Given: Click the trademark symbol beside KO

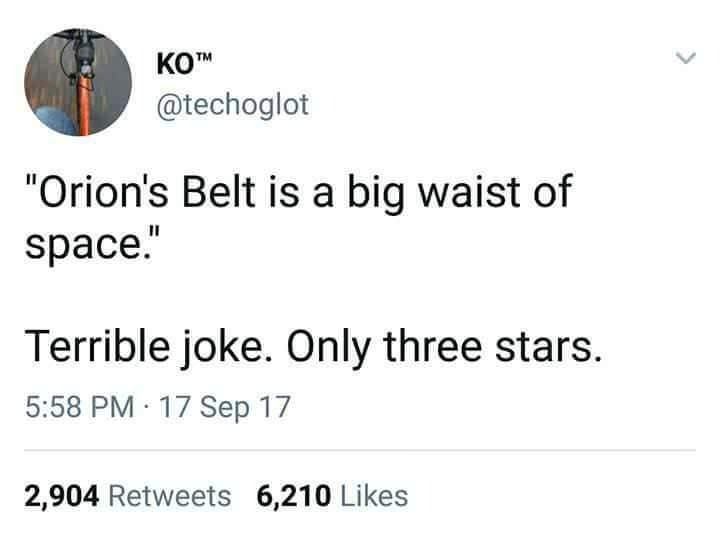Looking at the screenshot, I should [204, 58].
